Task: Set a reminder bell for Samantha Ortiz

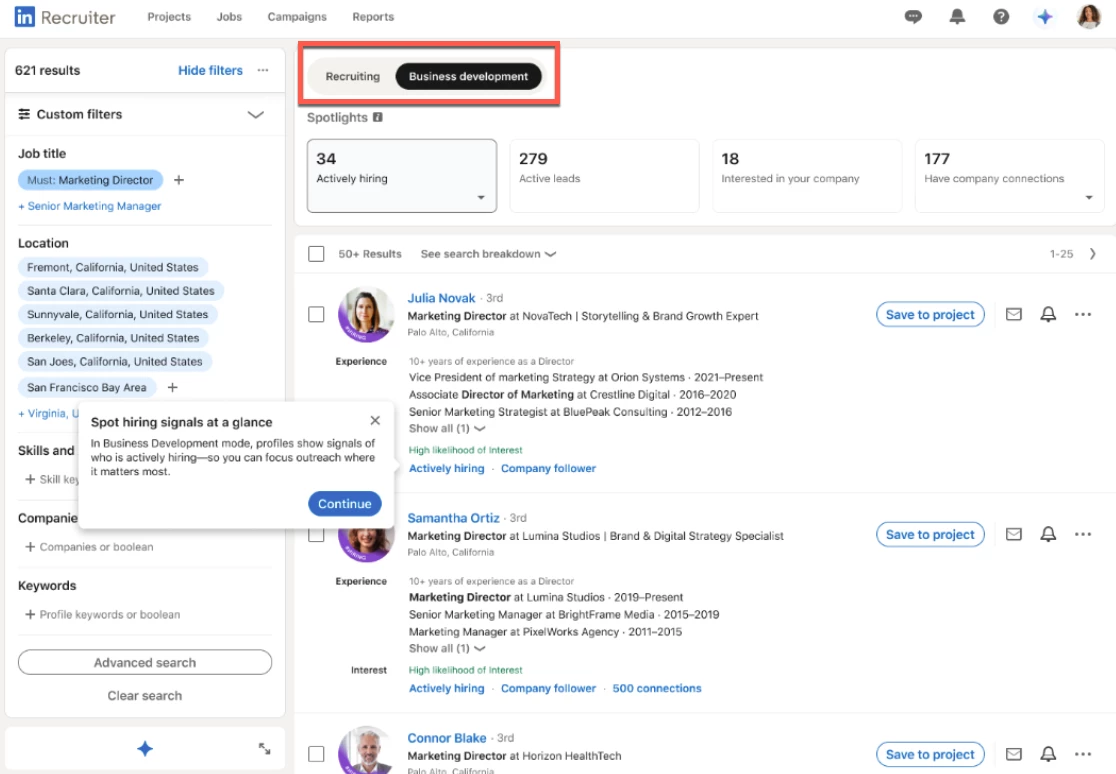Action: click(1048, 534)
